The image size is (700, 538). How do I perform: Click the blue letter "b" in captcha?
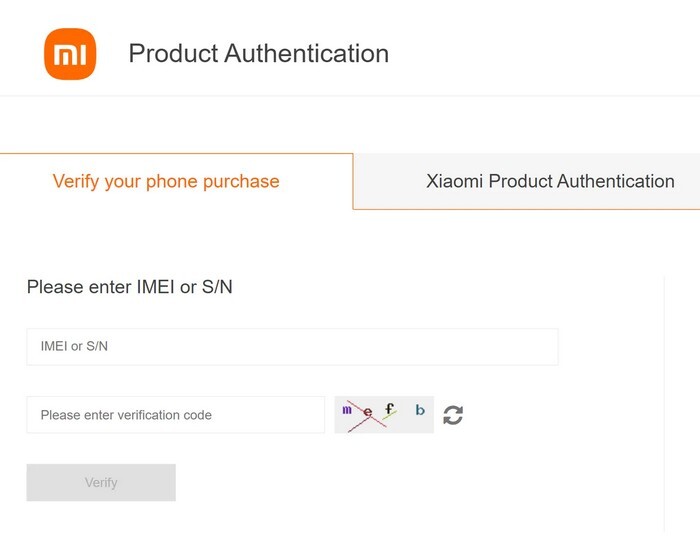click(x=420, y=410)
